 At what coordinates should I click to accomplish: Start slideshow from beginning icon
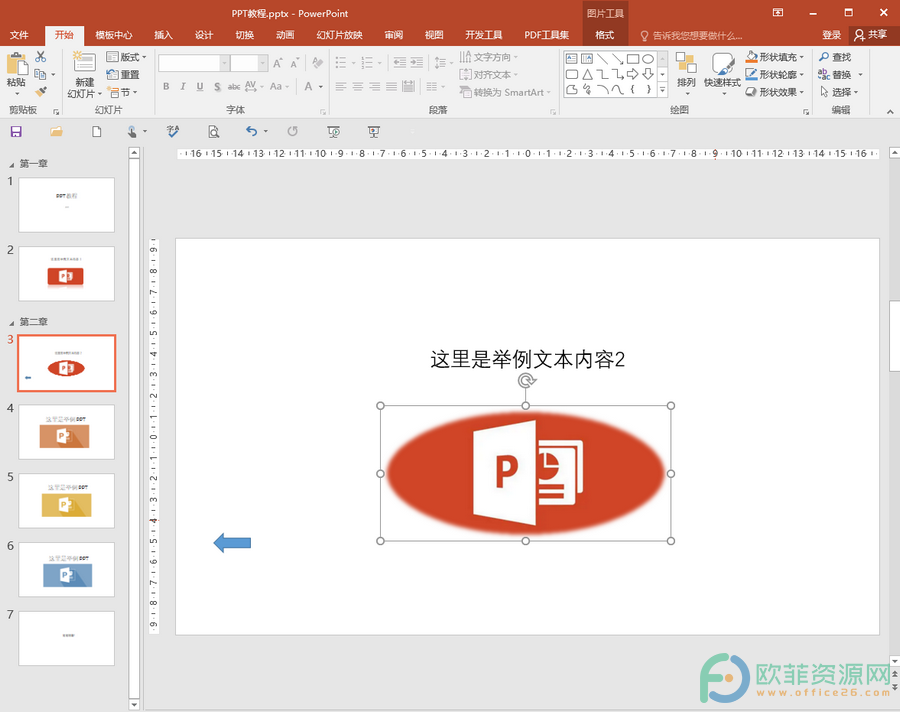tap(333, 131)
